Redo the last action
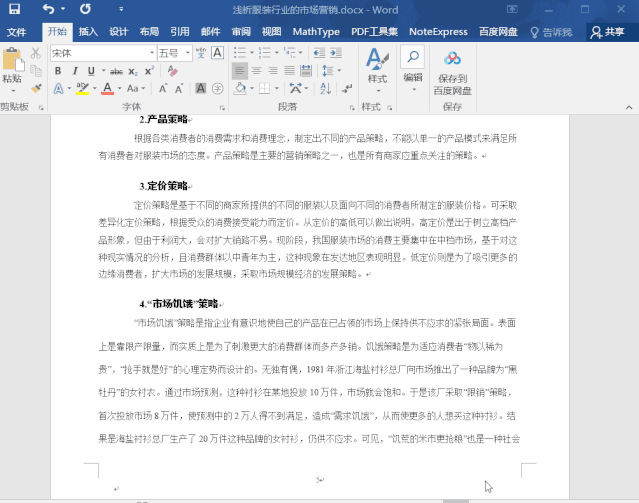Screen dimensions: 639x503 coord(85,9)
